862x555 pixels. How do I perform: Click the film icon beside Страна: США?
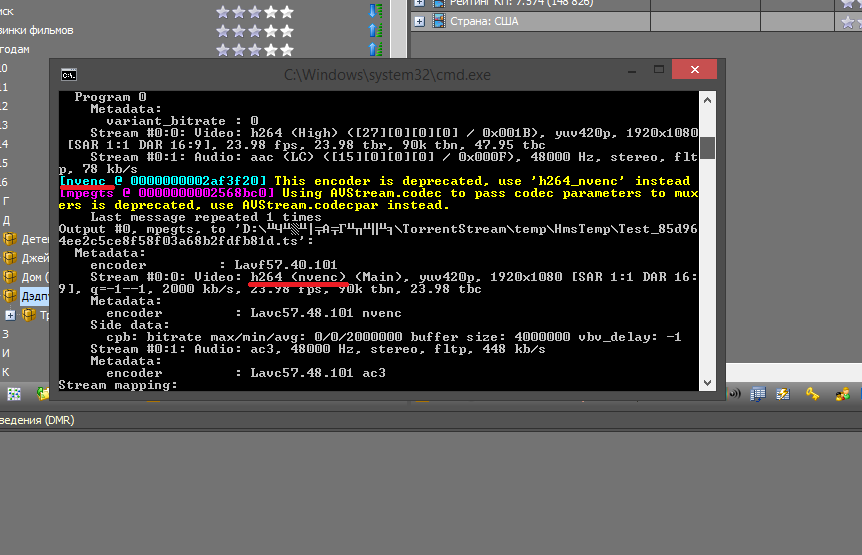pyautogui.click(x=438, y=21)
